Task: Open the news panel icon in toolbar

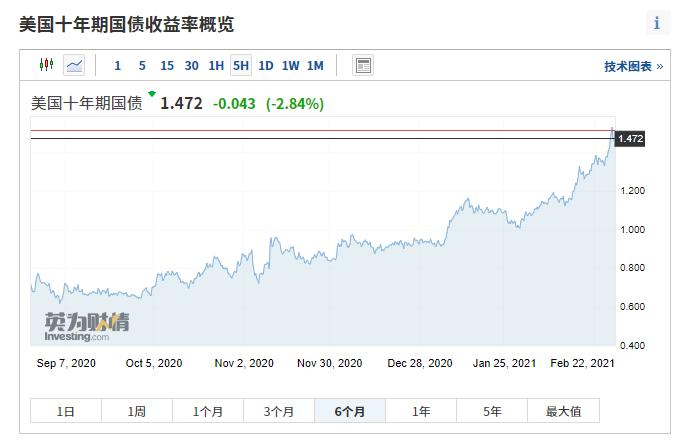Action: [x=363, y=65]
